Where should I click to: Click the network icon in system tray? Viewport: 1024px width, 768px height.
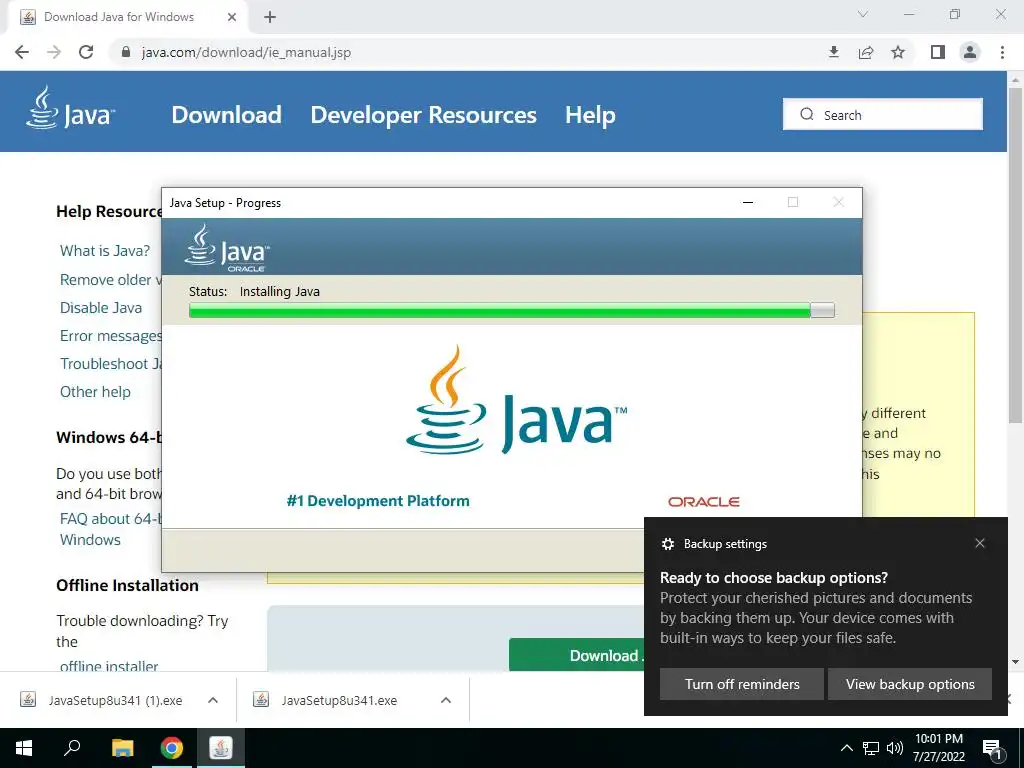871,748
